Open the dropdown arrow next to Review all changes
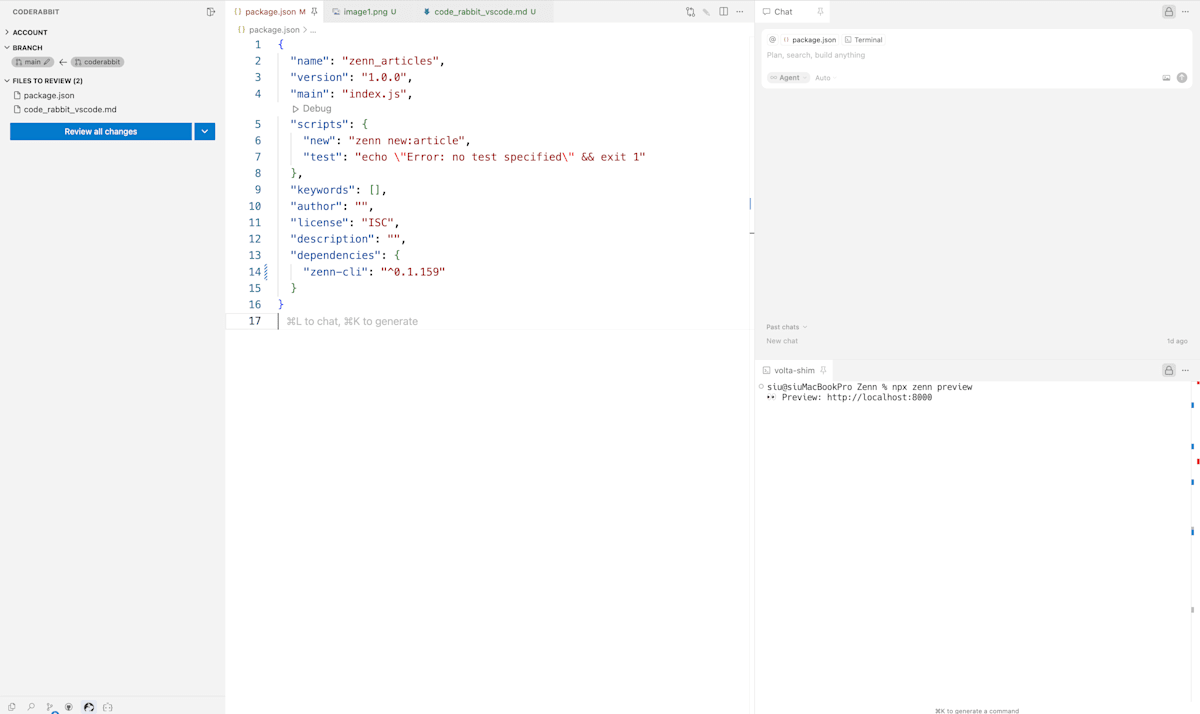Screen dimensions: 1200x714 205,131
